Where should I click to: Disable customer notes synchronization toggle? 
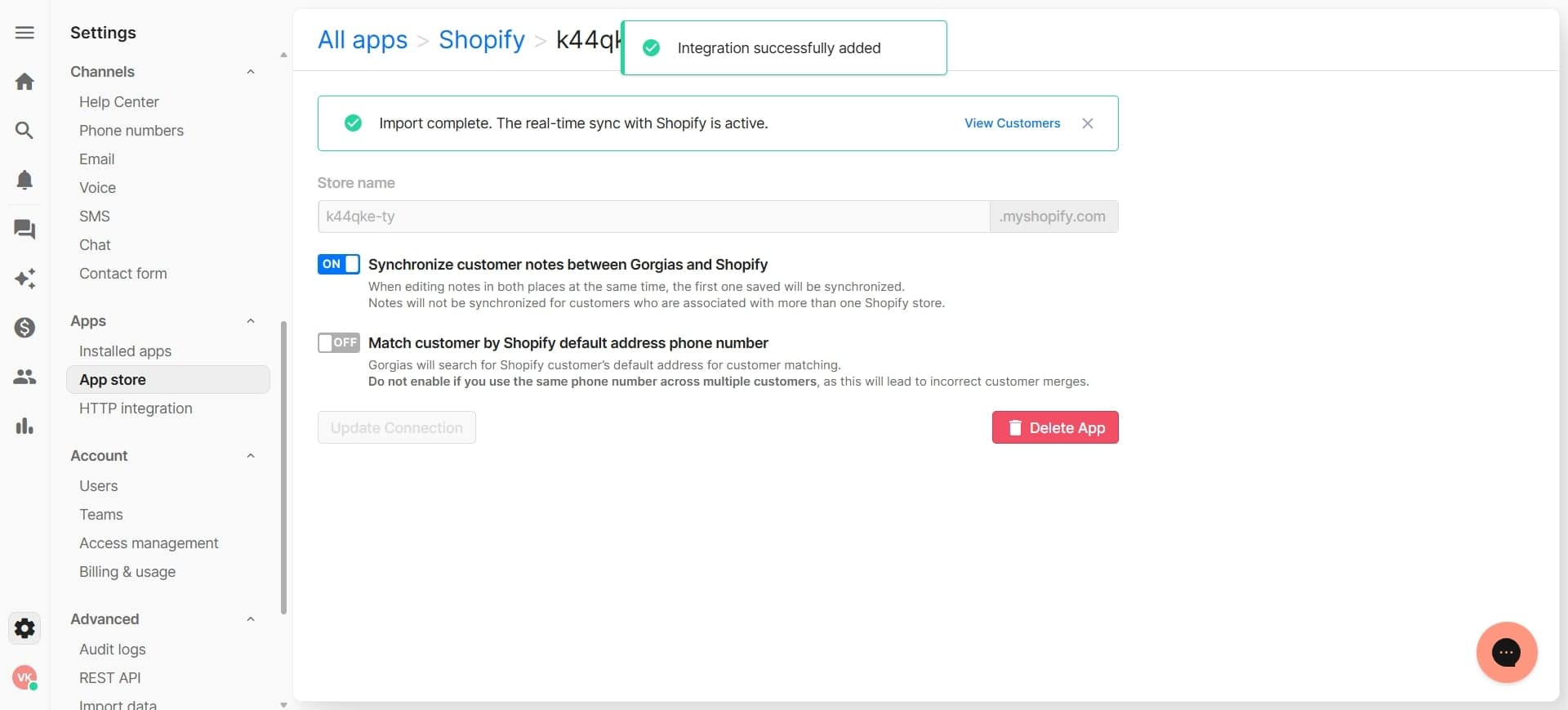338,264
